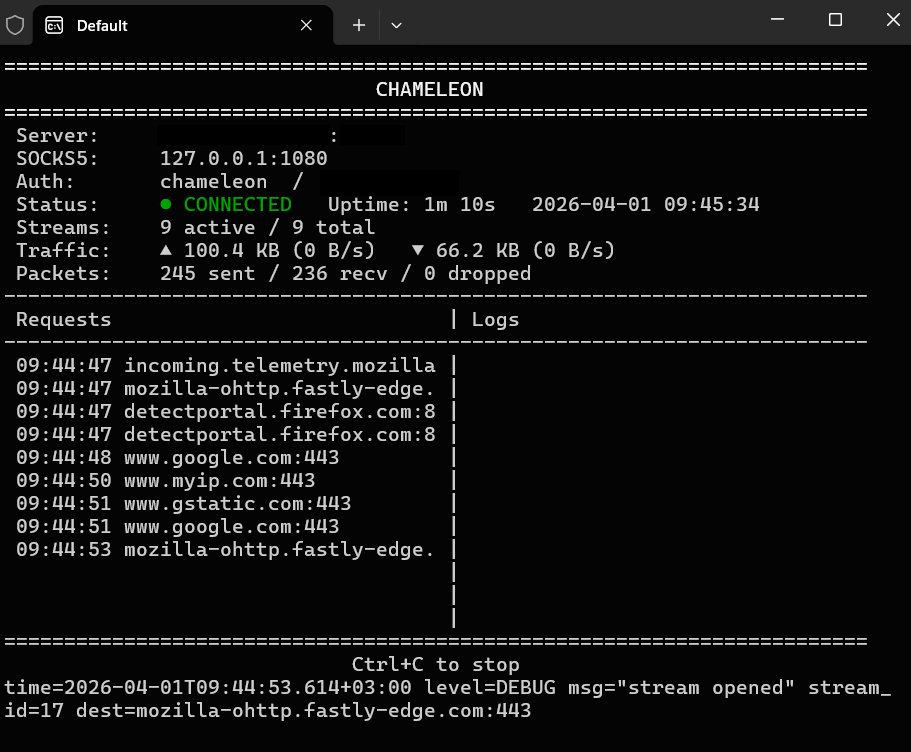Viewport: 911px width, 752px height.
Task: Click the upload traffic arrow icon
Action: [x=165, y=250]
